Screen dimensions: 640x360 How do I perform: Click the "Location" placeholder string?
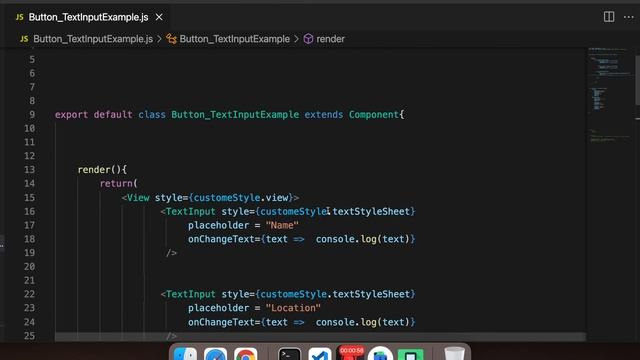[293, 308]
